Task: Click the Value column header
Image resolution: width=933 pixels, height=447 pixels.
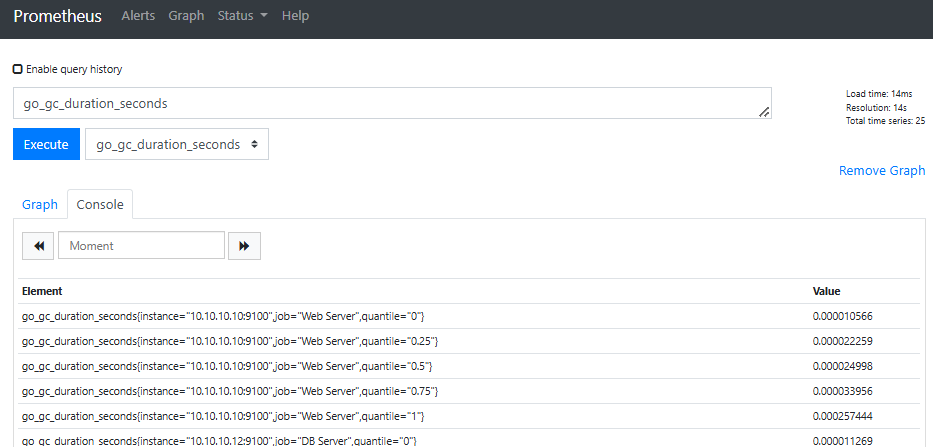Action: (x=826, y=291)
